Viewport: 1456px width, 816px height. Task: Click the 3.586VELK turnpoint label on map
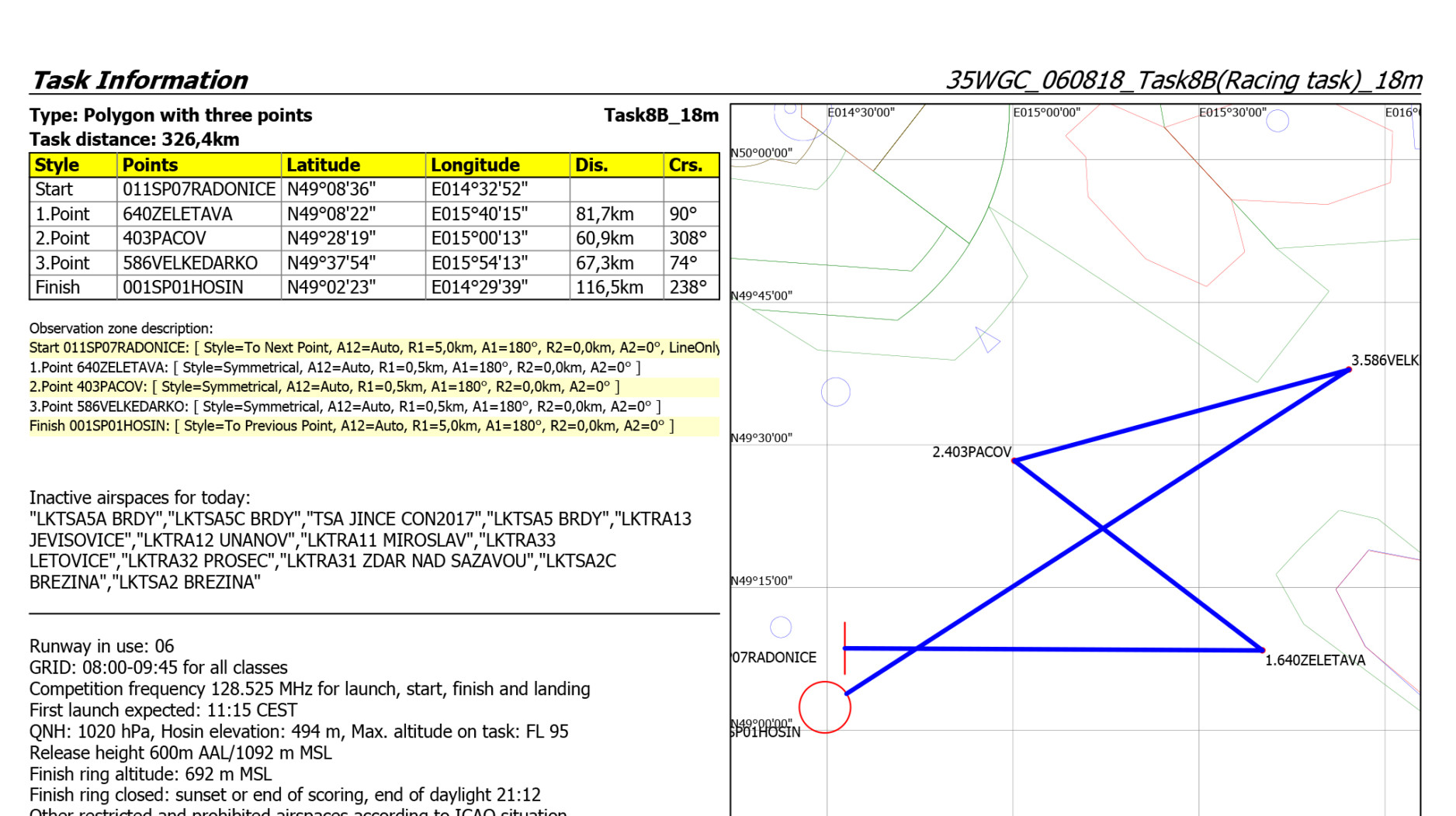pos(1384,361)
